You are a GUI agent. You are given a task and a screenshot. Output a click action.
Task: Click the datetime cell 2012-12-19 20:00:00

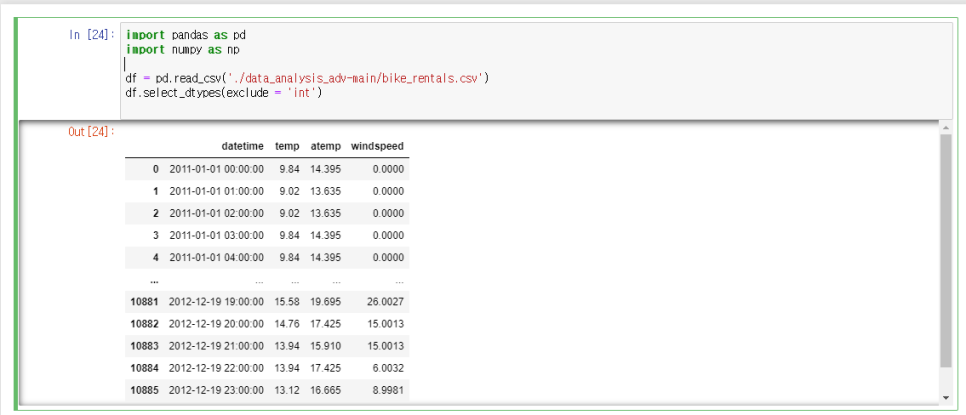pyautogui.click(x=216, y=324)
